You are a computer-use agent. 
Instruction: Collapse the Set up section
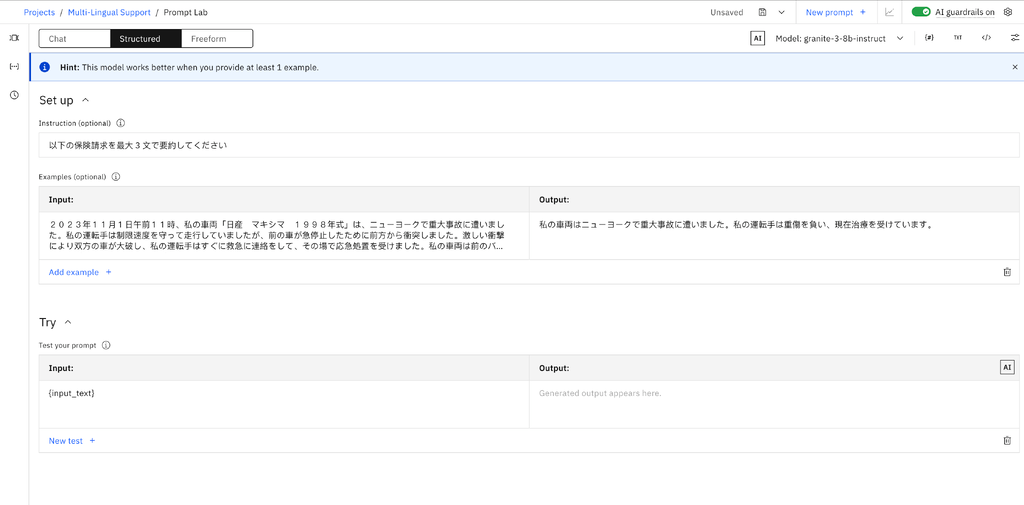[85, 100]
